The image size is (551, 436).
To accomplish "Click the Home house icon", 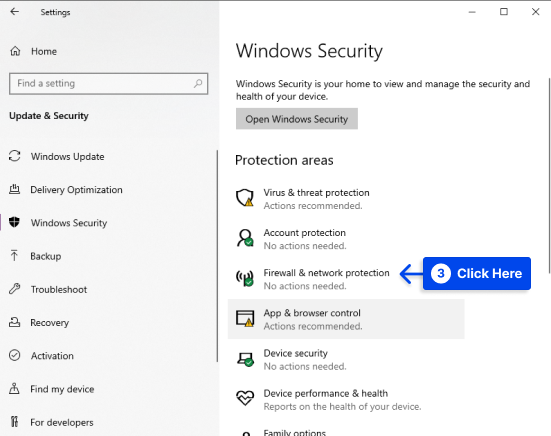I will [x=15, y=51].
